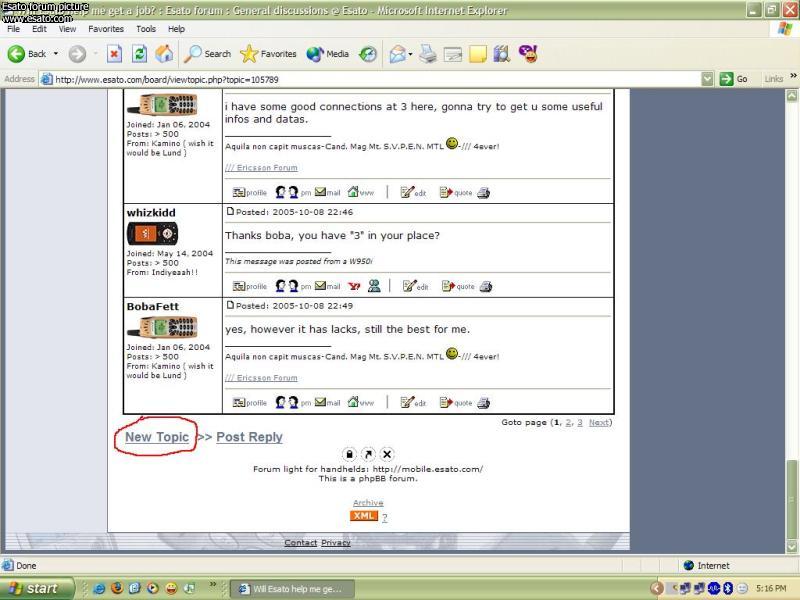Open the Media toolbar button
Image resolution: width=800 pixels, height=600 pixels.
328,54
